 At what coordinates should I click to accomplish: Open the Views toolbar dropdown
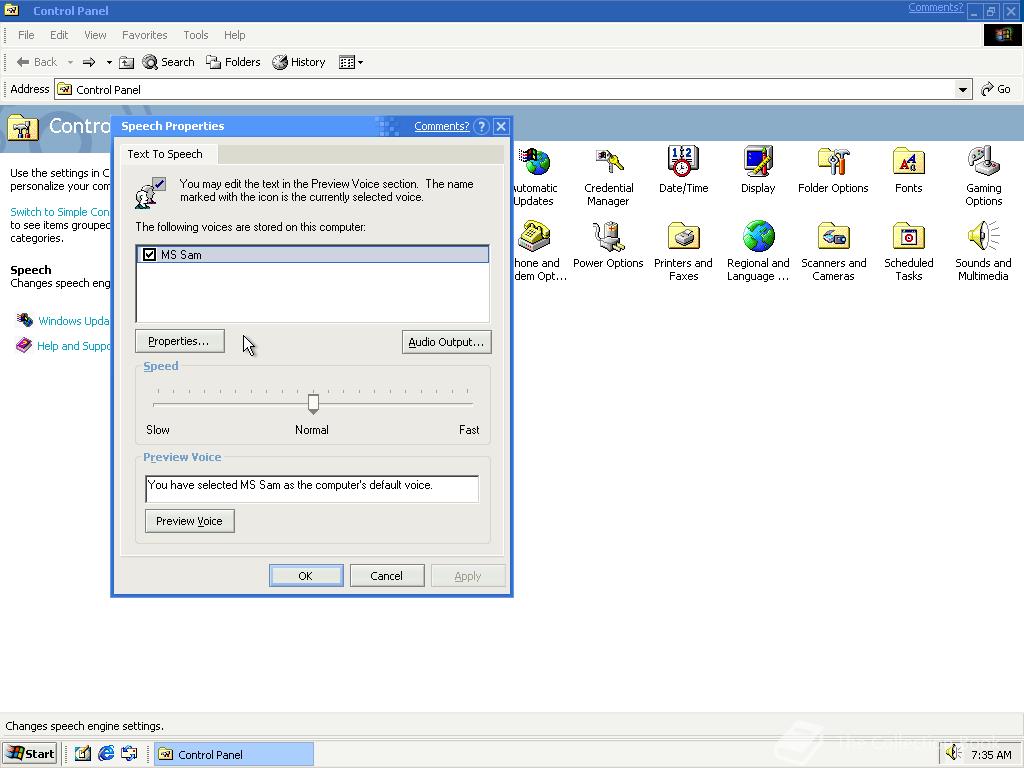pyautogui.click(x=351, y=62)
